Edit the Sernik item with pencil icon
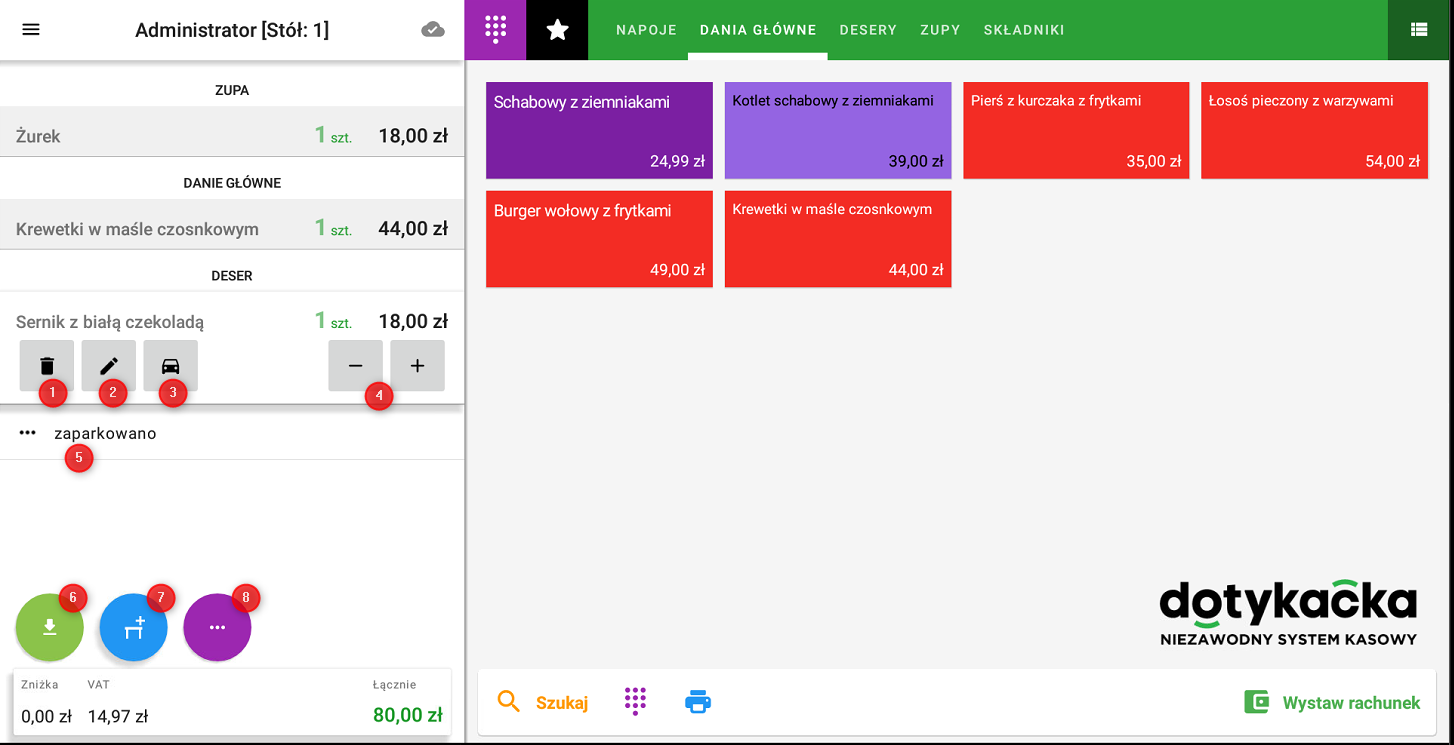Image resolution: width=1454 pixels, height=745 pixels. pyautogui.click(x=109, y=365)
